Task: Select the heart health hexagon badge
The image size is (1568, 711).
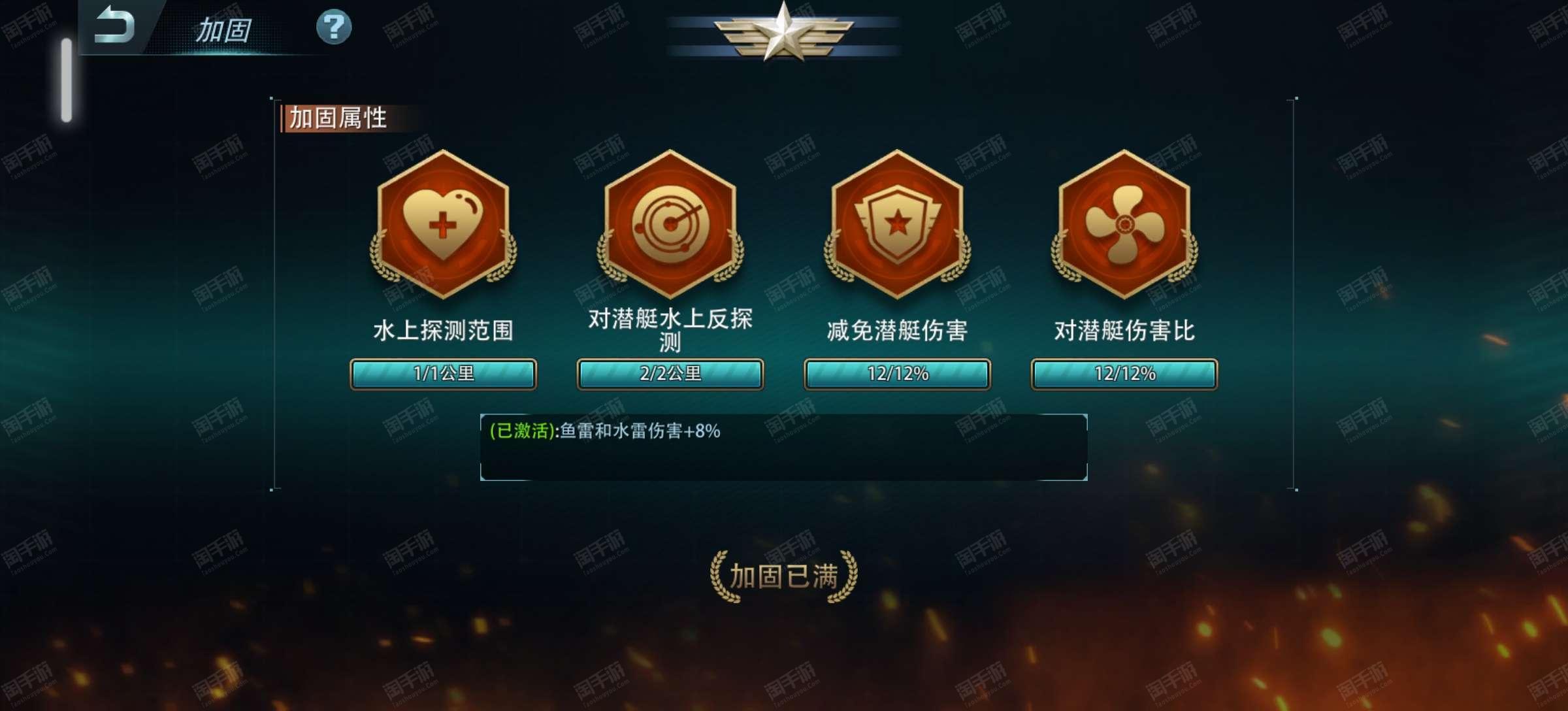Action: coord(443,224)
